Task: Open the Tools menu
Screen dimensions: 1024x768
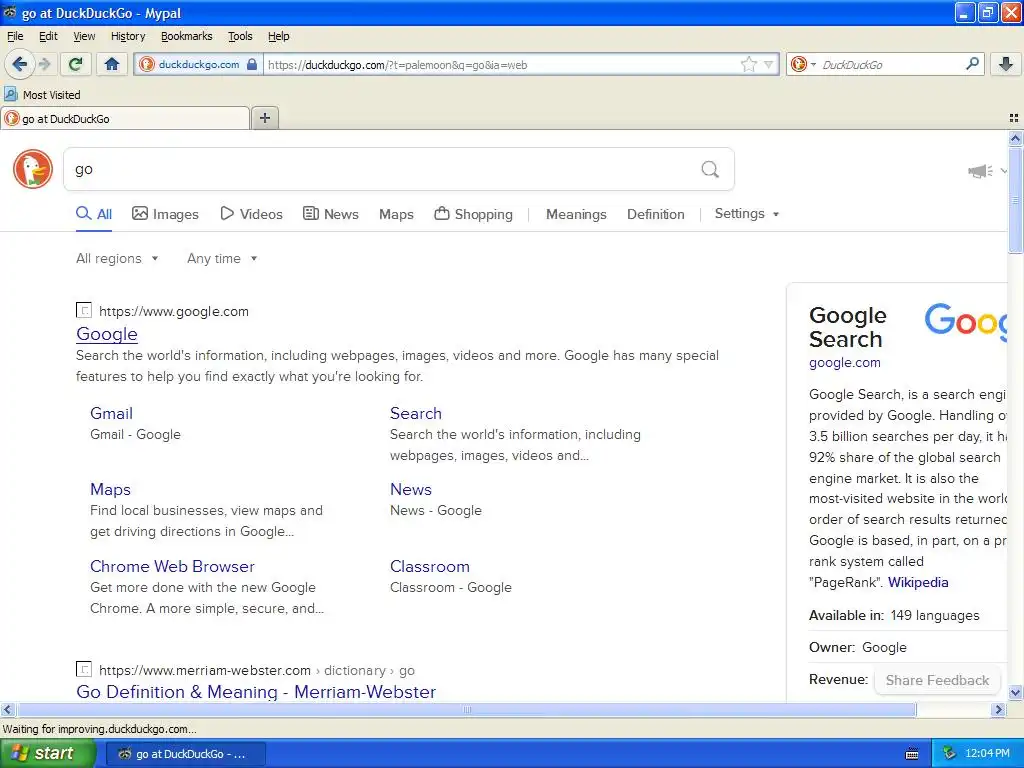Action: tap(240, 36)
